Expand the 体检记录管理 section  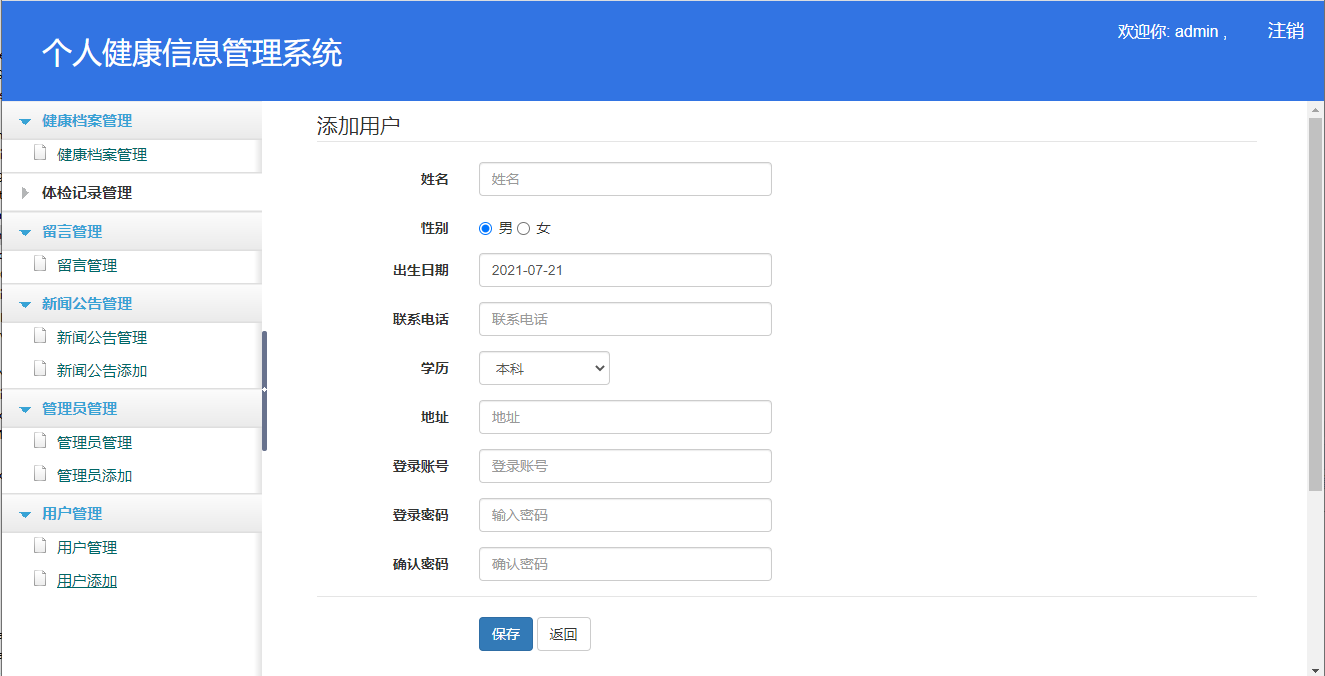(86, 193)
